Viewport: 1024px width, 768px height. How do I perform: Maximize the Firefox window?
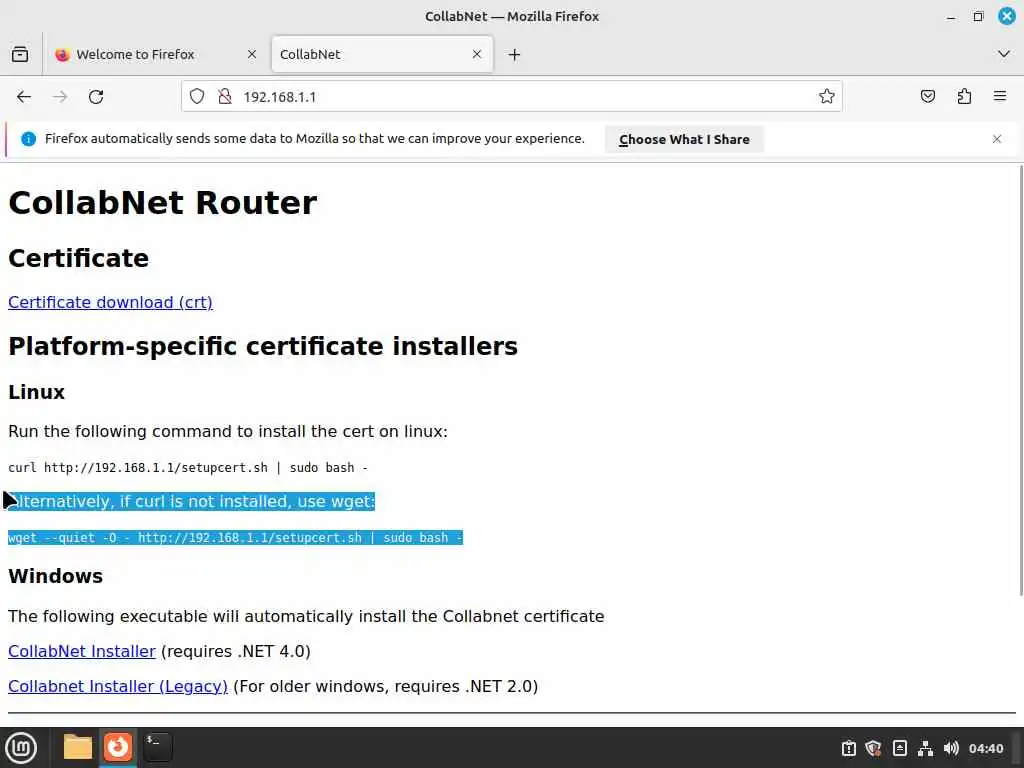coord(978,16)
